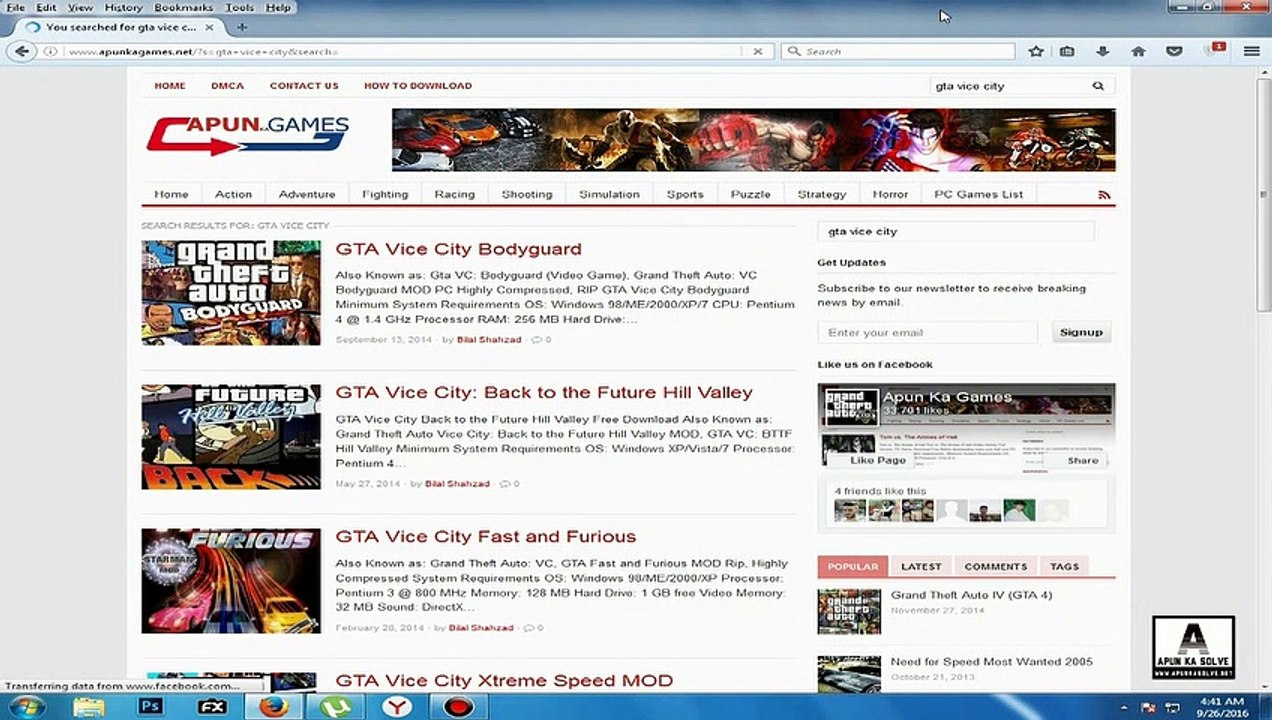Open GTA Vice City Xtreme Speed MOD title
1272x720 pixels.
click(504, 681)
